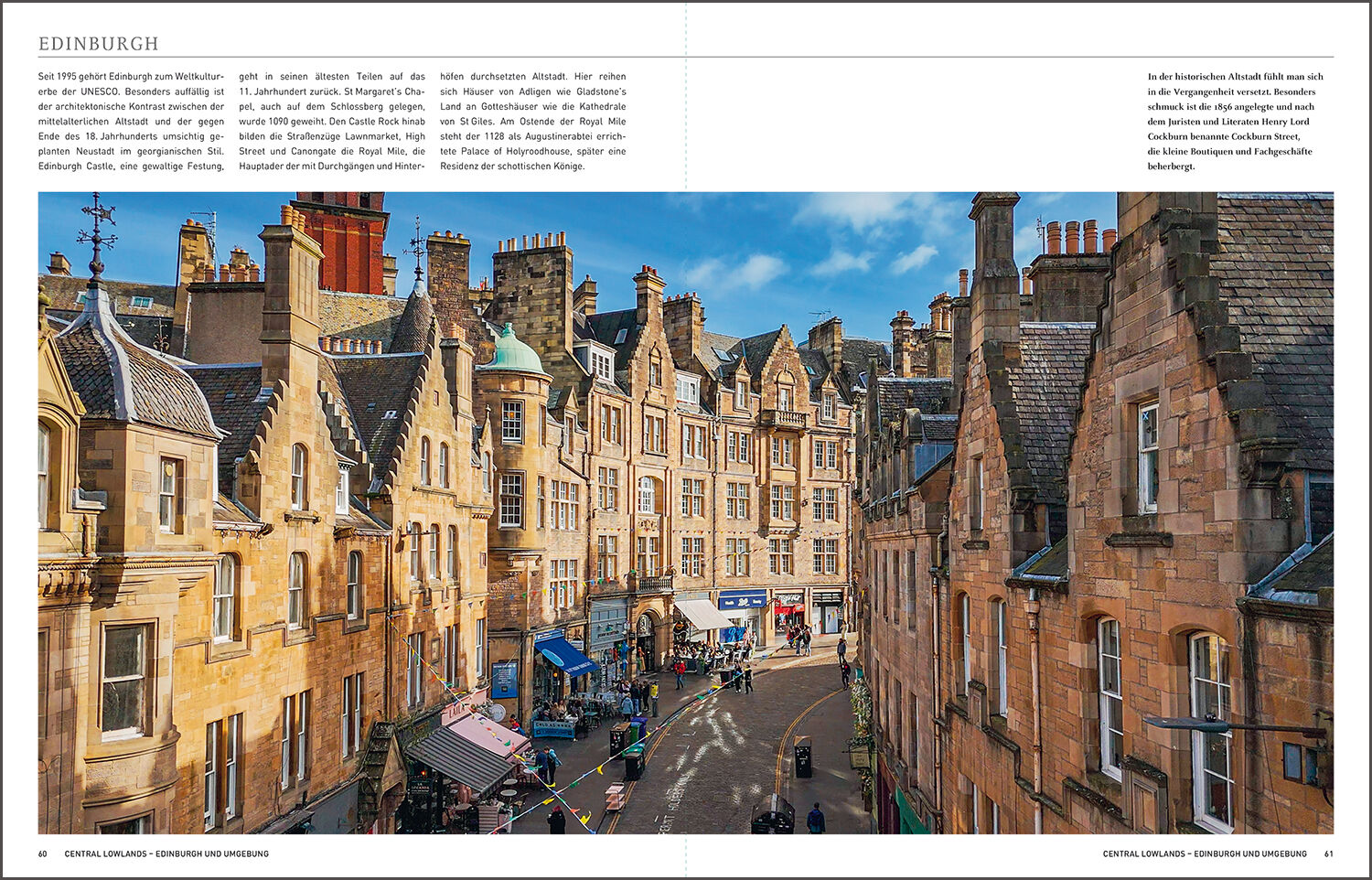
Task: Click the EDINBURGH page heading
Action: coord(99,44)
